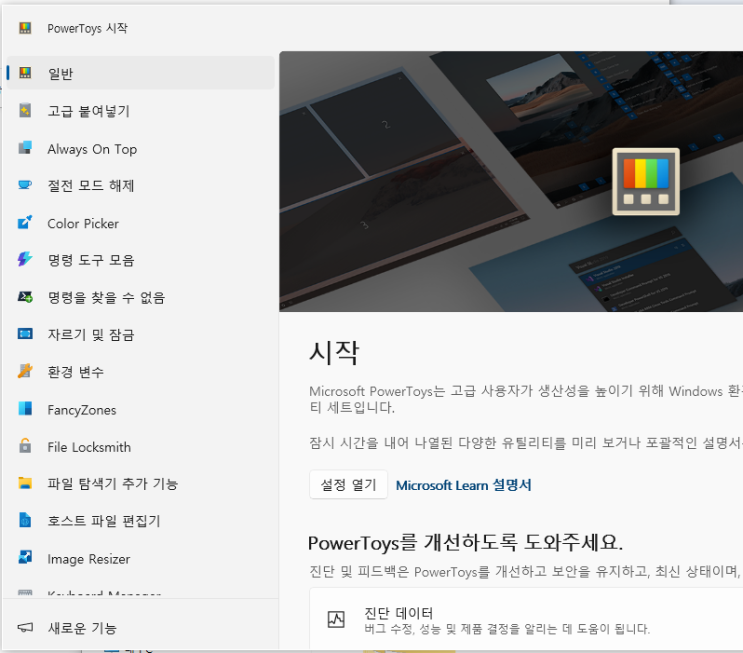
Task: Open the 고급 붙여넣기 page
Action: [x=141, y=111]
